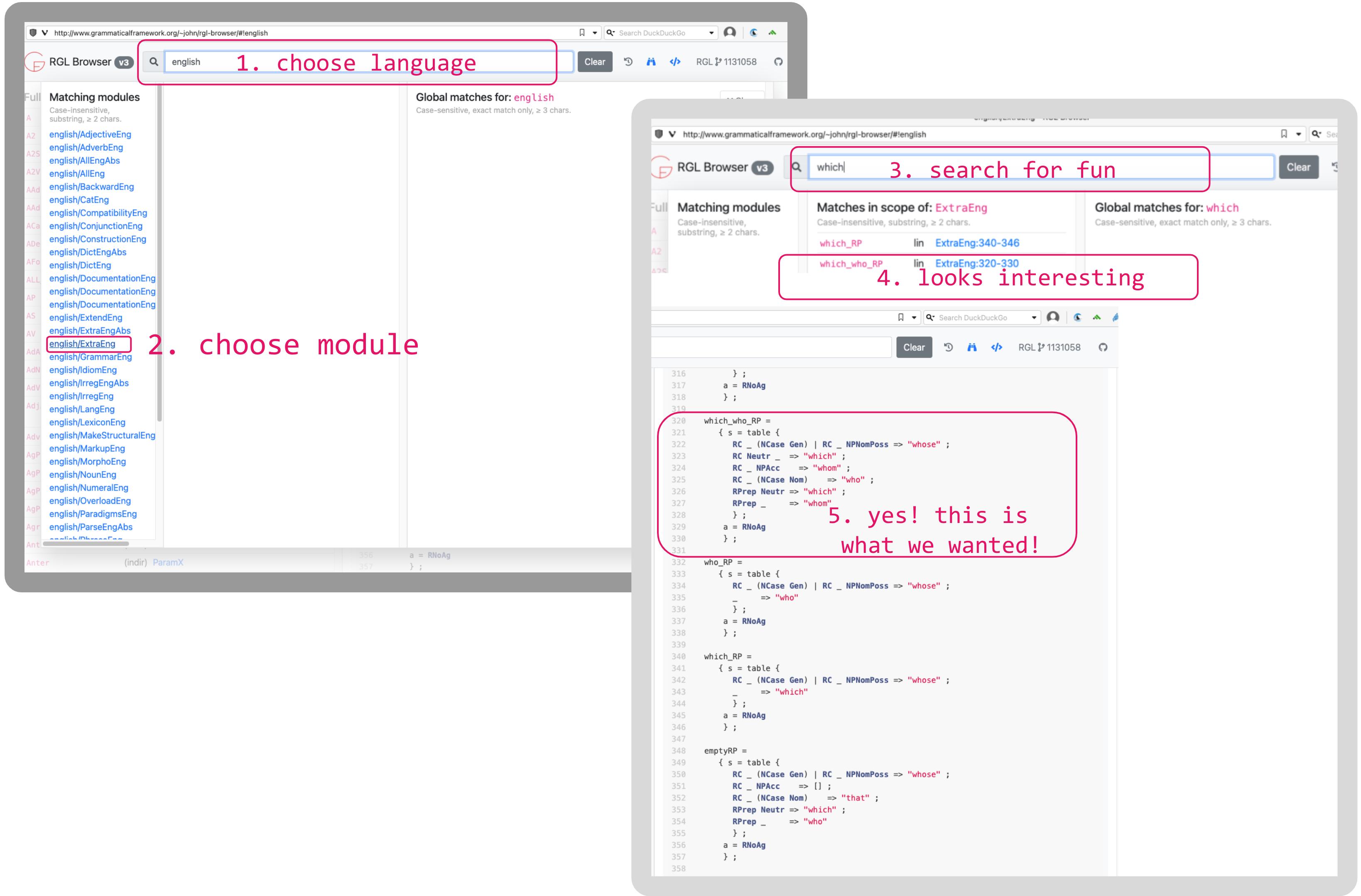The width and height of the screenshot is (1361, 896).
Task: Click the history icon right of the 'english' search's Clear button
Action: pyautogui.click(x=628, y=62)
